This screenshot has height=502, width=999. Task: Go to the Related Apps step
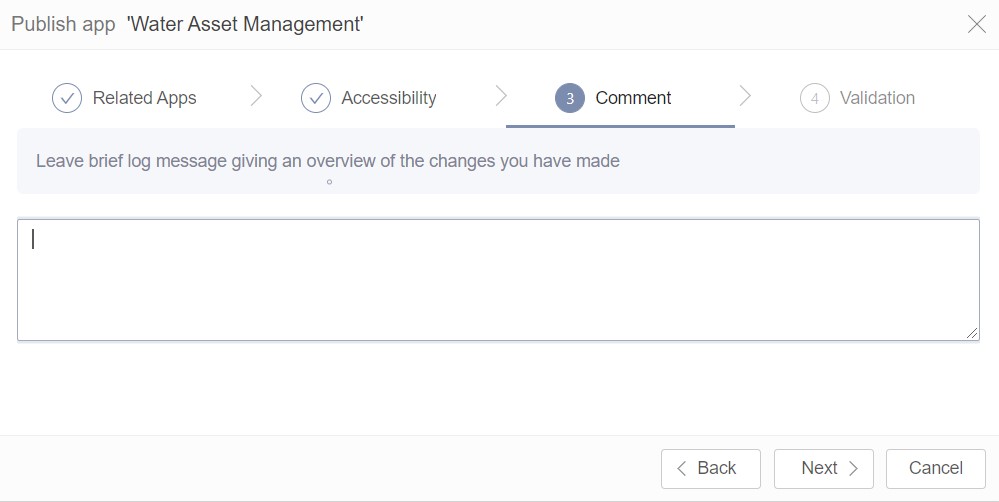click(x=144, y=98)
